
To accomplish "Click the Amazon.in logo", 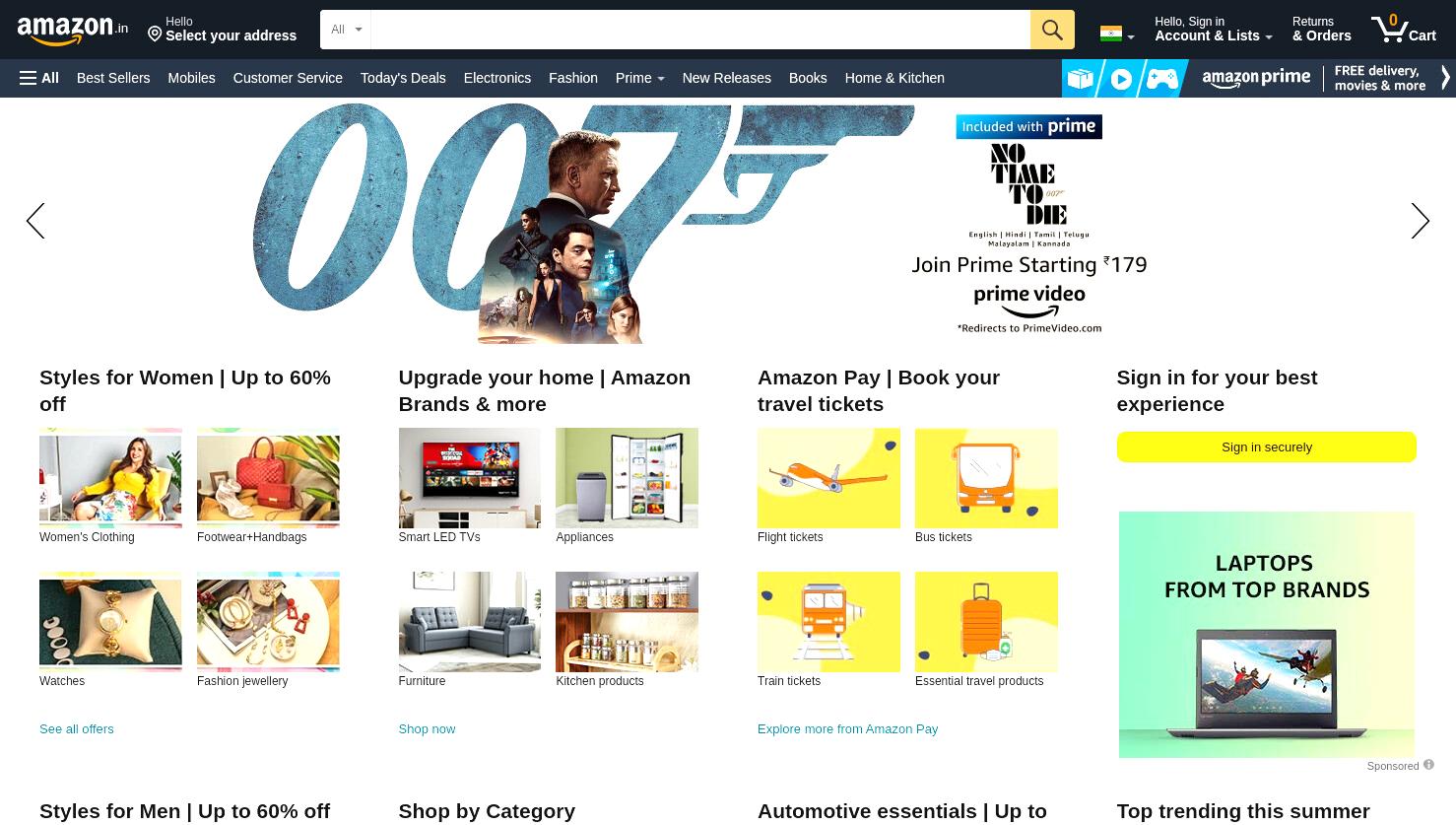I will click(73, 30).
